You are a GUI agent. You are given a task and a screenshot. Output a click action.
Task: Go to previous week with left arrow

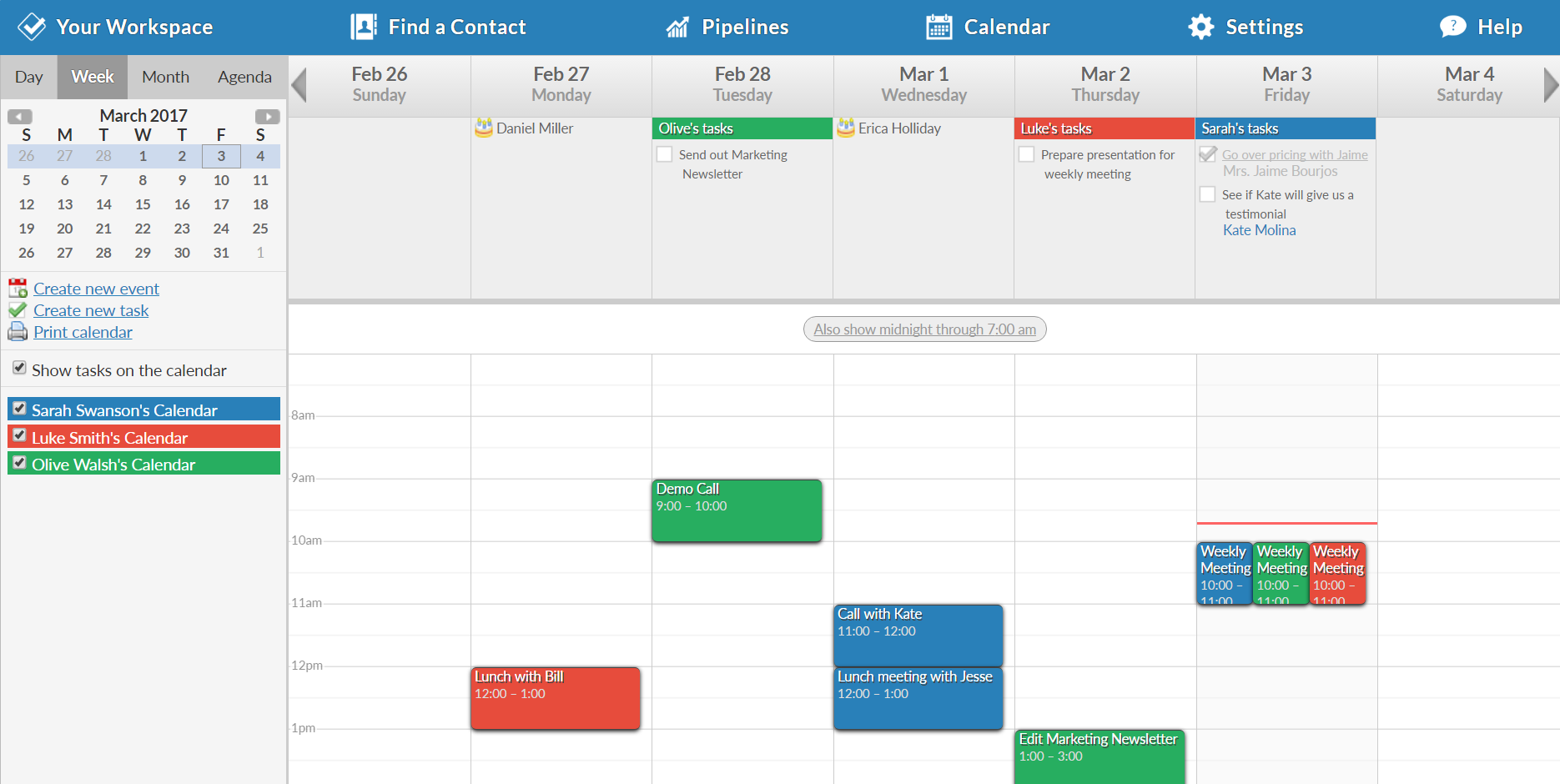(299, 85)
